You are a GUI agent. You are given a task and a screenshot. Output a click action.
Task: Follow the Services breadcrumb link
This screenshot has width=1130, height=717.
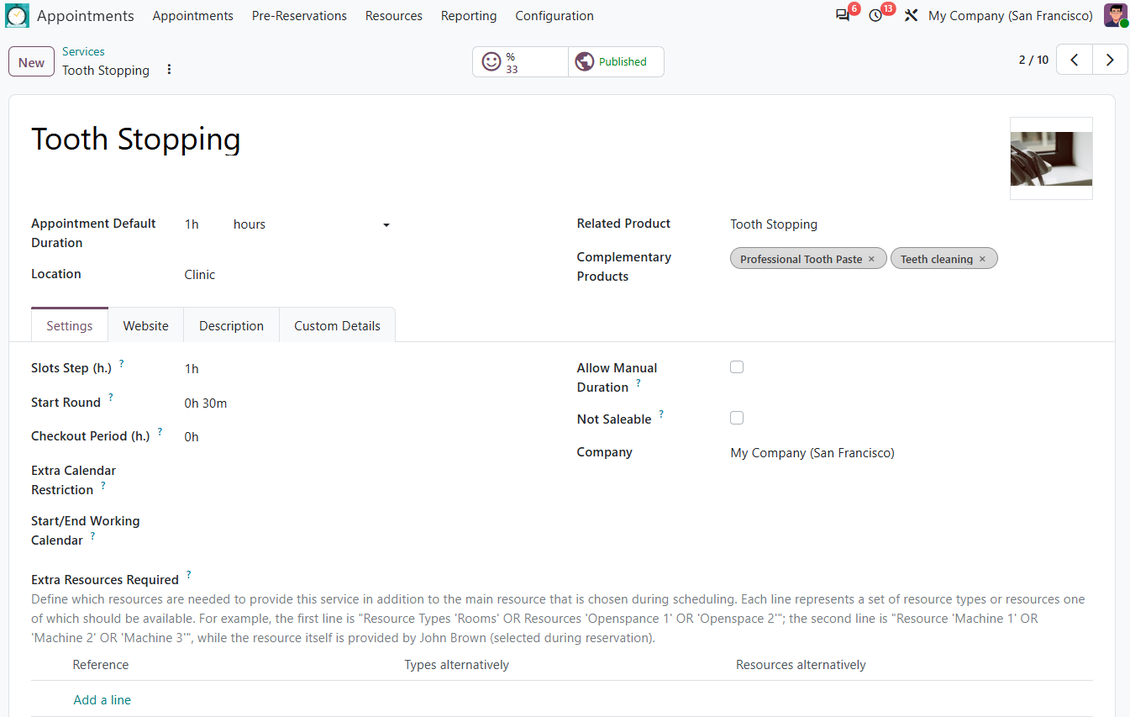pyautogui.click(x=83, y=52)
